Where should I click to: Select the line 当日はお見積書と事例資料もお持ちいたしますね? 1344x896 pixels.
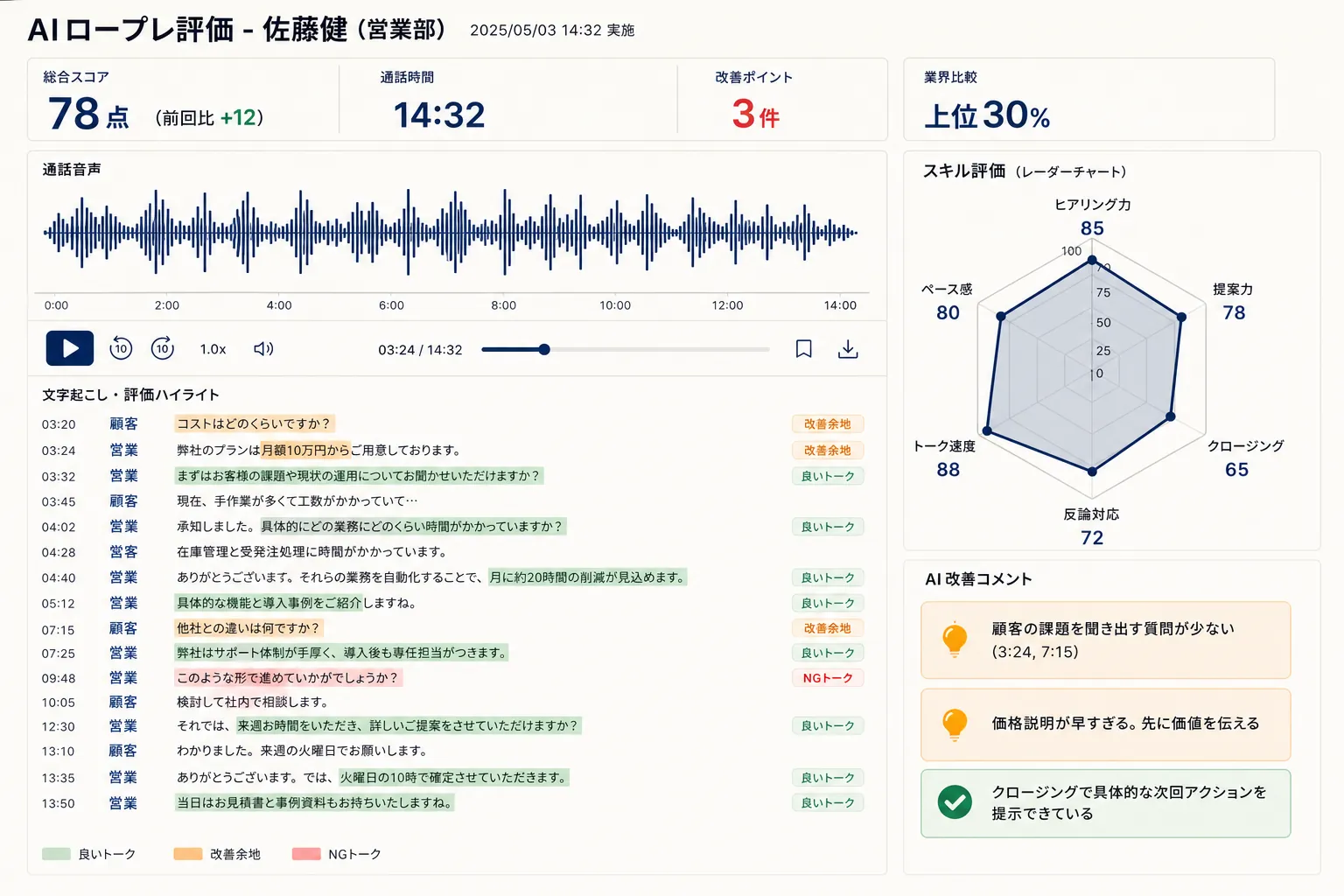tap(315, 802)
